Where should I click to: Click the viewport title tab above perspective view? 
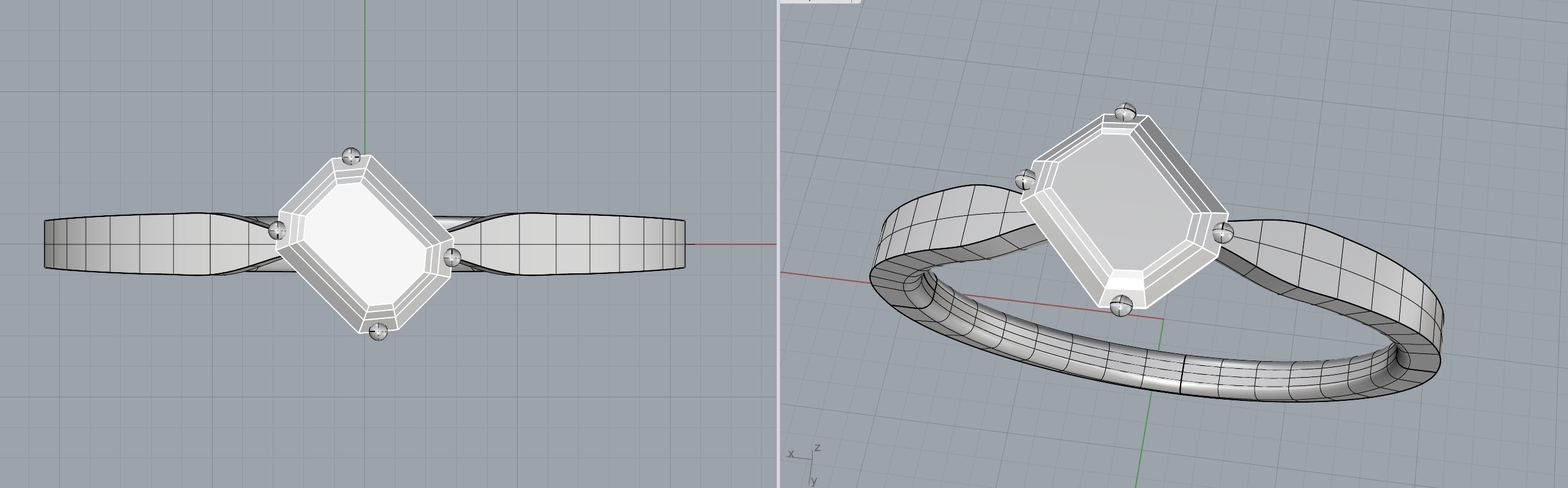coord(819,2)
